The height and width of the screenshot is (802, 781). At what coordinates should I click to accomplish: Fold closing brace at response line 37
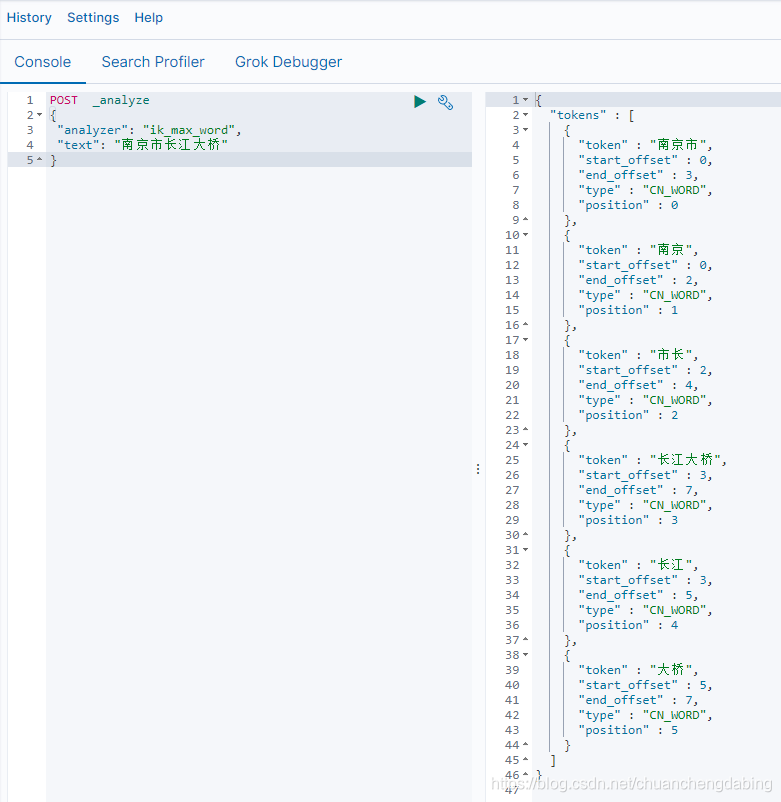point(525,640)
